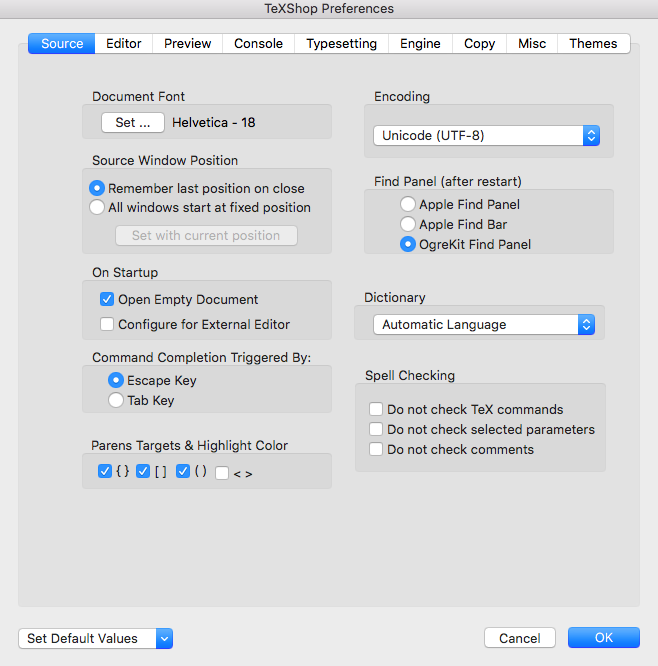
Task: Click the Set ... document font button
Action: coord(133,123)
